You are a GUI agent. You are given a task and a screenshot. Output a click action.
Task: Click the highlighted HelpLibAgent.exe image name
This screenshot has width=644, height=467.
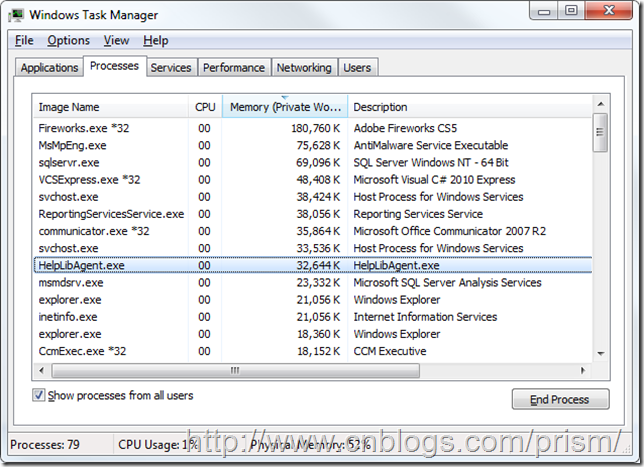[x=81, y=265]
